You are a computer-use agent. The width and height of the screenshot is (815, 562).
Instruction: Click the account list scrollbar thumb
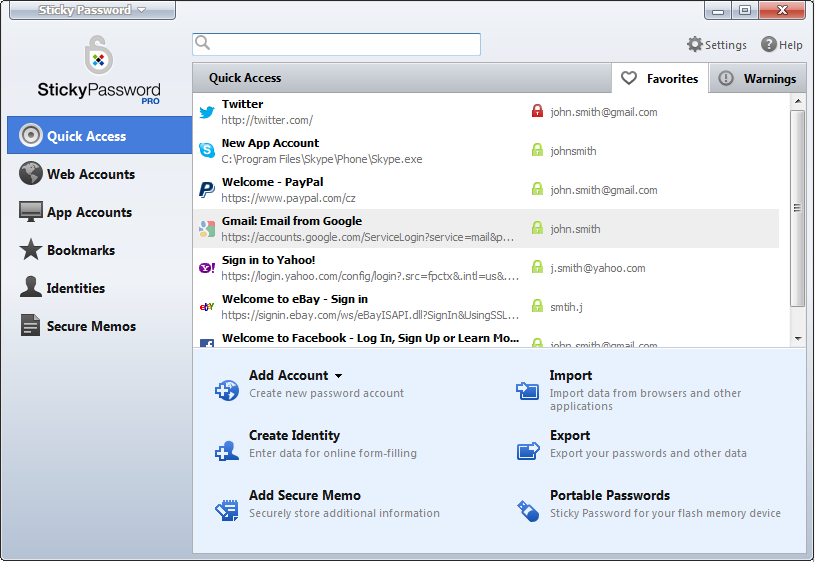[x=797, y=208]
